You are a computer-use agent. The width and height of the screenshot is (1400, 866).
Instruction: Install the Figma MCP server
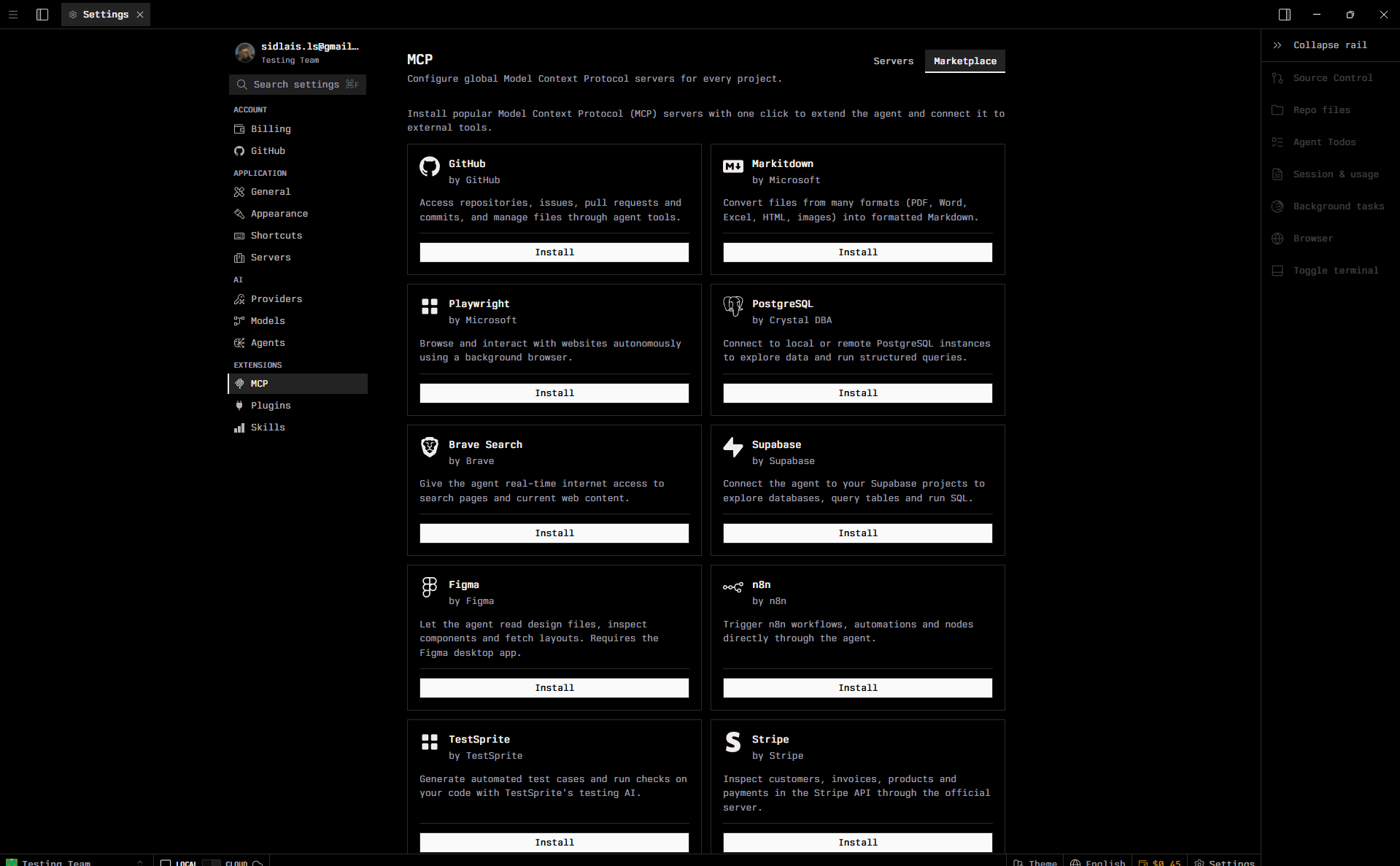(554, 688)
